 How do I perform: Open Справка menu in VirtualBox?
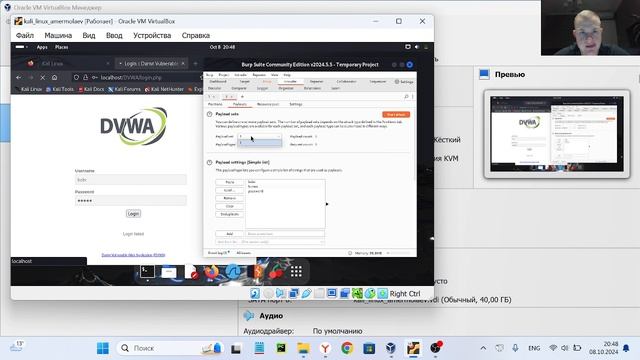coord(196,36)
